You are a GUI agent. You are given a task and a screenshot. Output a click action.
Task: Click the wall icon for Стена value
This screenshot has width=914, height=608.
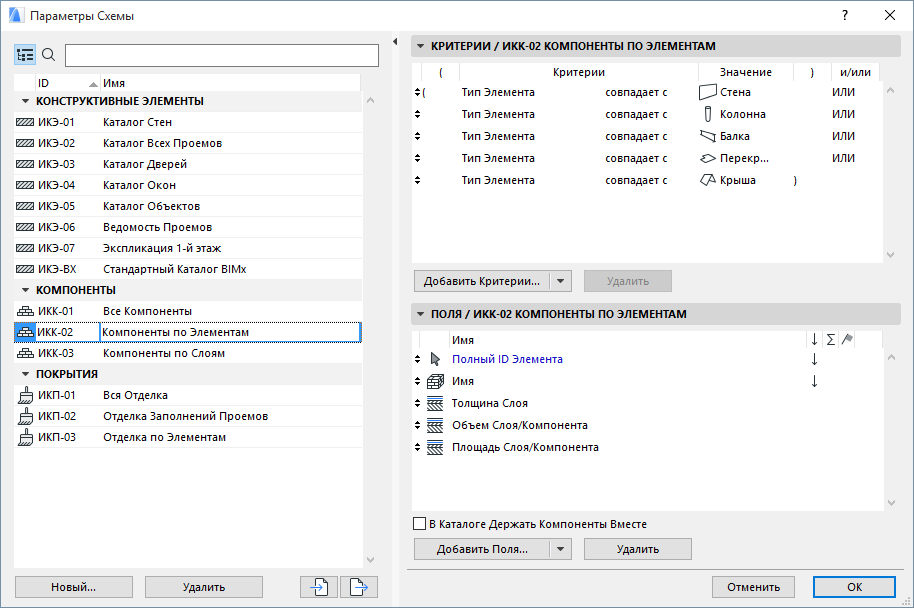[708, 92]
